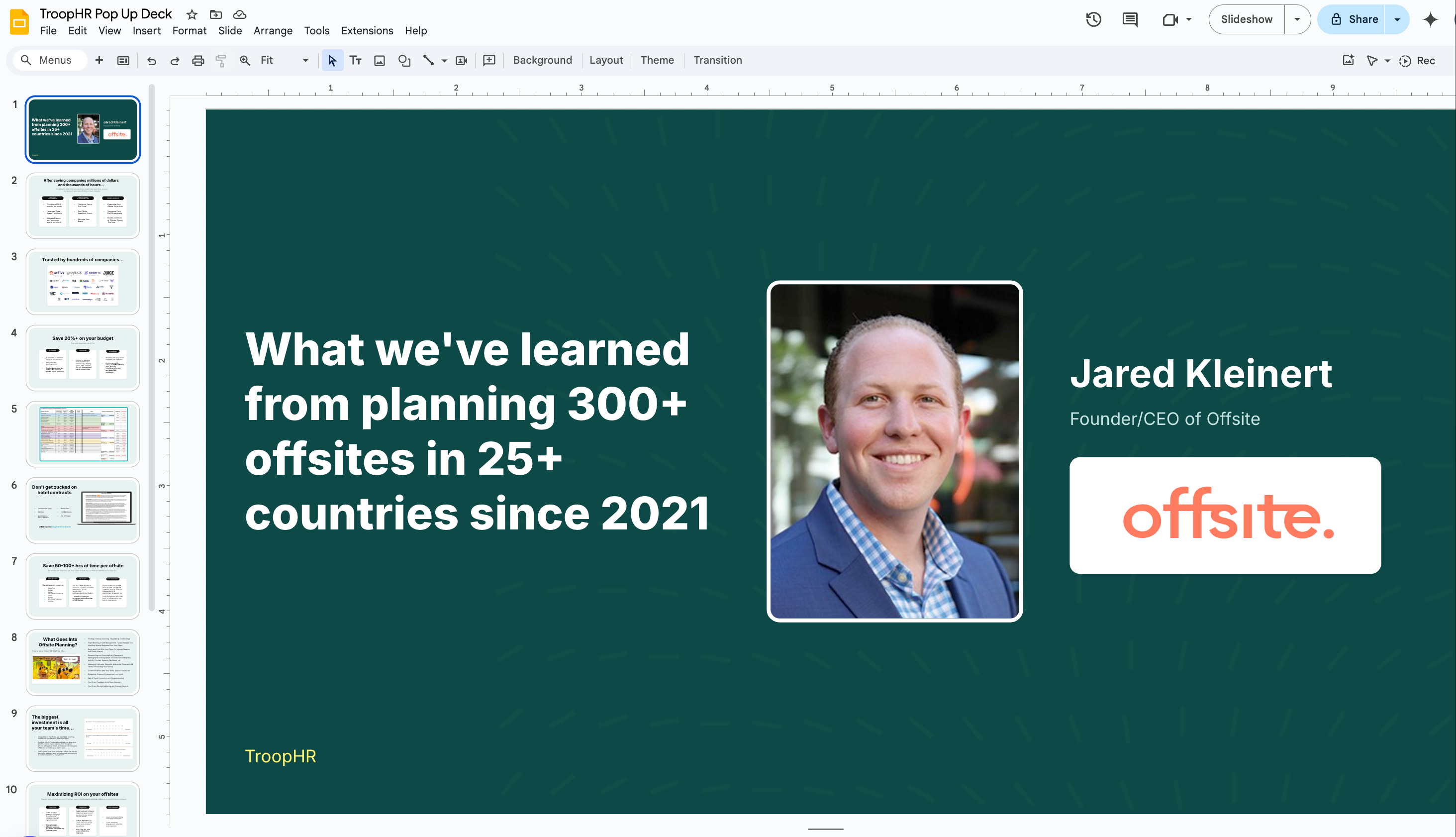Click the 'TroopHR' footer text on slide
Screen dimensions: 1456x837
coord(281,756)
